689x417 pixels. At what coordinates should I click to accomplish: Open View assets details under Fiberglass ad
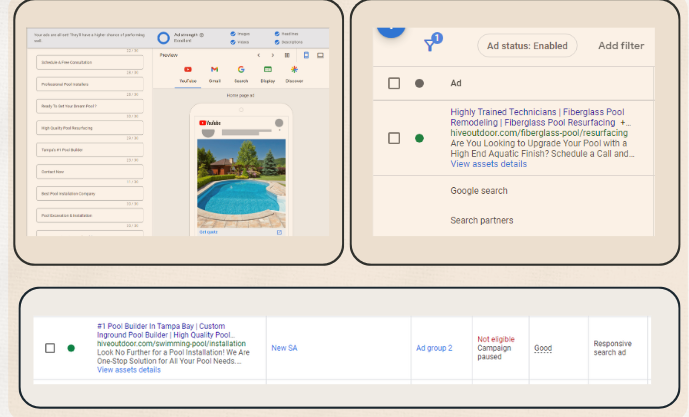click(x=488, y=164)
